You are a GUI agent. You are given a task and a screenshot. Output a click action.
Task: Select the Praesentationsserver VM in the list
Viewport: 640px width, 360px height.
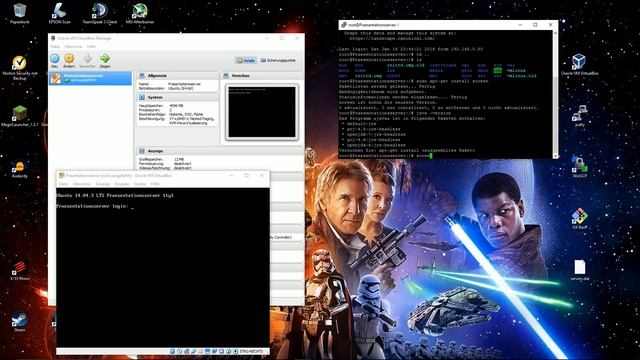tap(90, 78)
